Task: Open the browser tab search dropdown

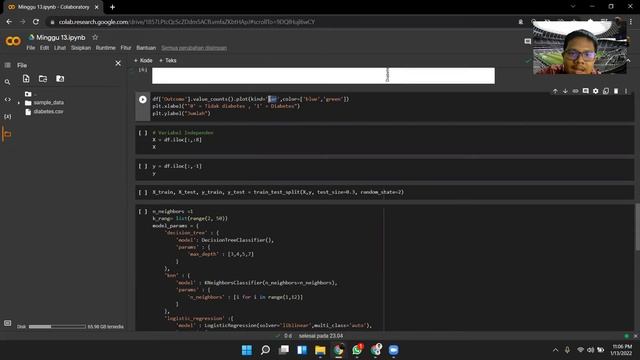Action: click(x=573, y=7)
